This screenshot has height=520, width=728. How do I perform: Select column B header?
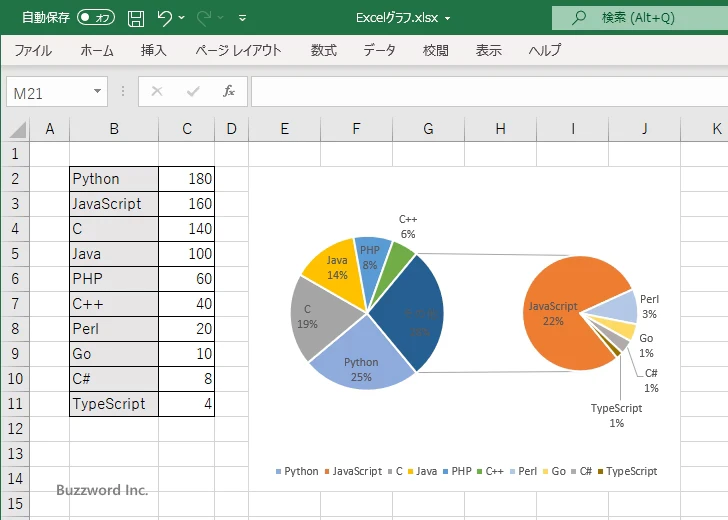point(114,129)
